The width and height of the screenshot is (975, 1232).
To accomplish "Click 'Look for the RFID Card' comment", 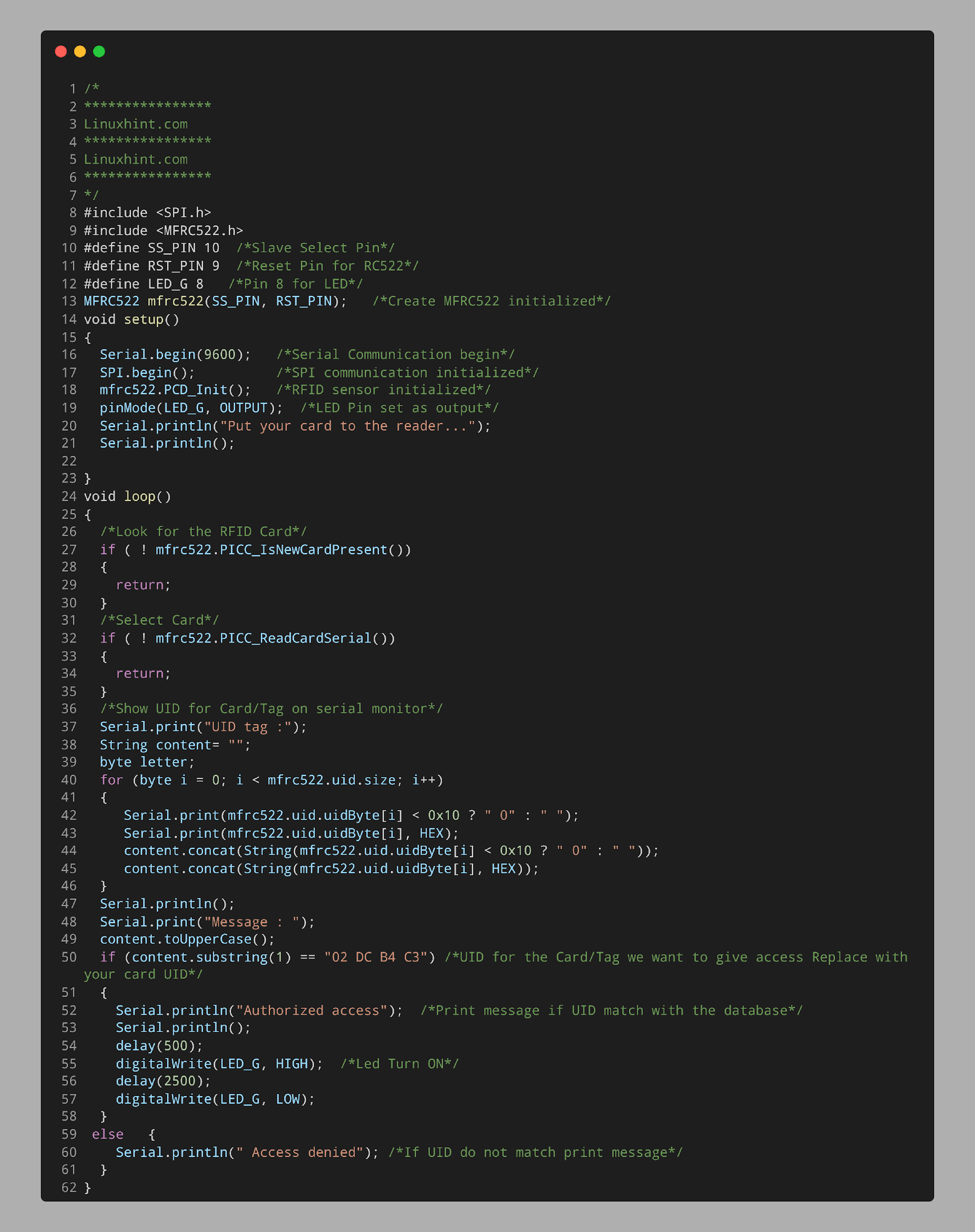I will [203, 532].
